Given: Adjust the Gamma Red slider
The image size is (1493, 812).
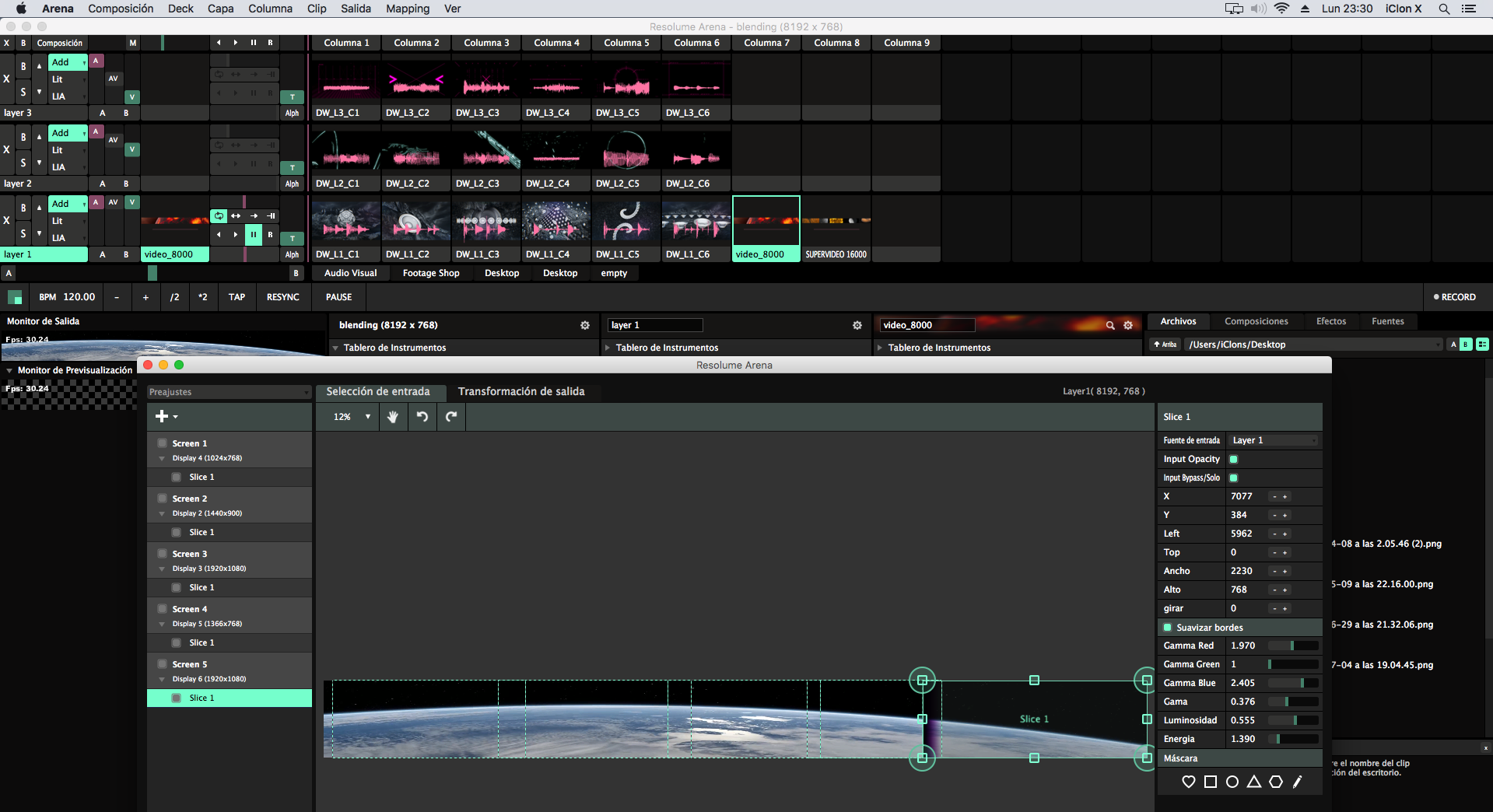Looking at the screenshot, I should coord(1292,646).
